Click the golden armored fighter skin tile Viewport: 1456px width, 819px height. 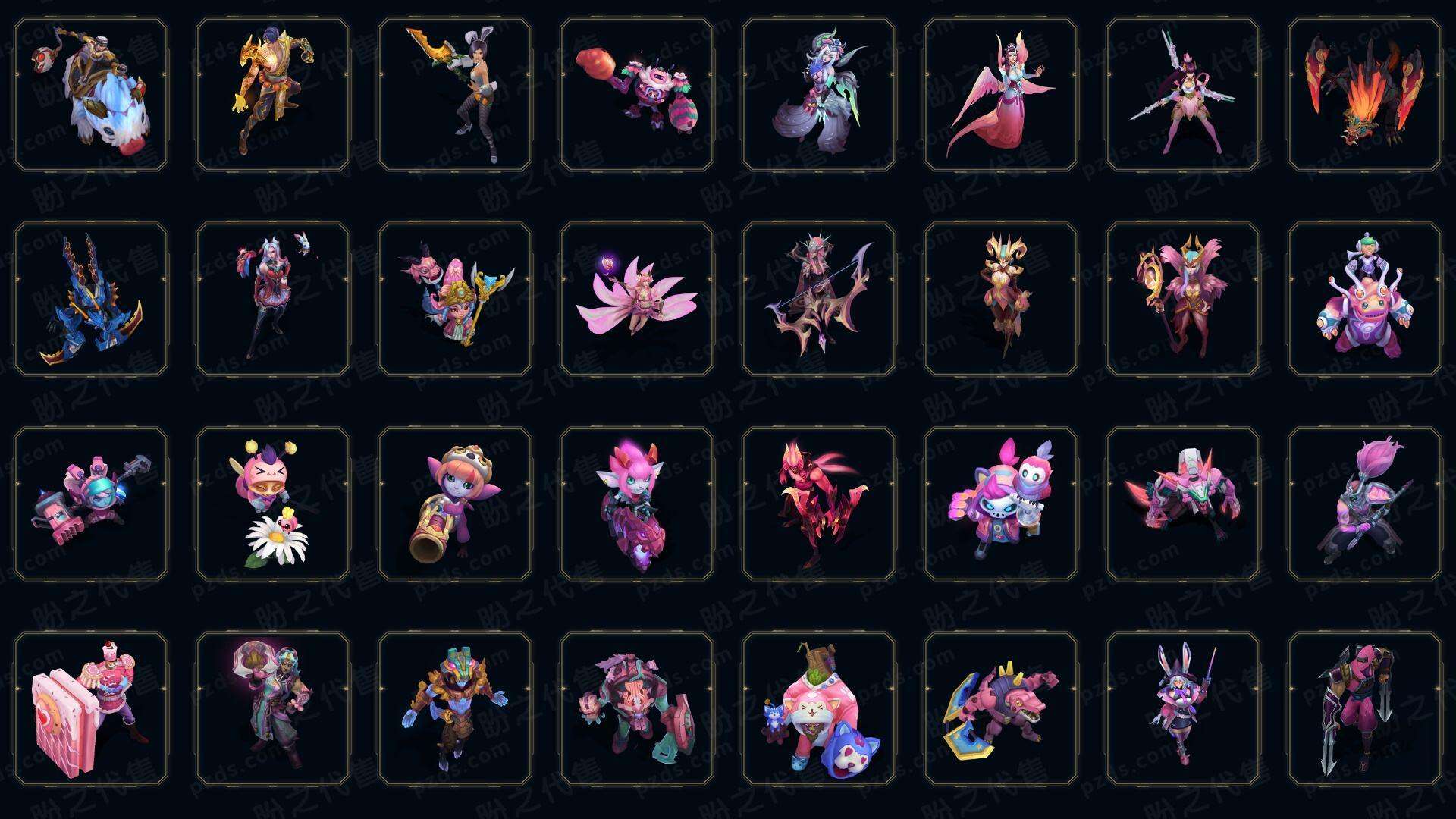[273, 95]
